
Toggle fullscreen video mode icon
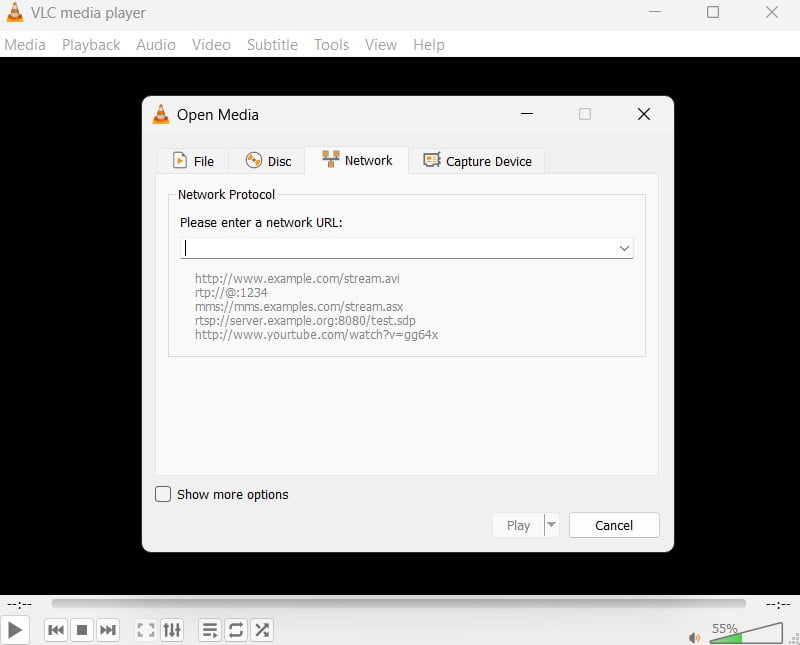(146, 630)
